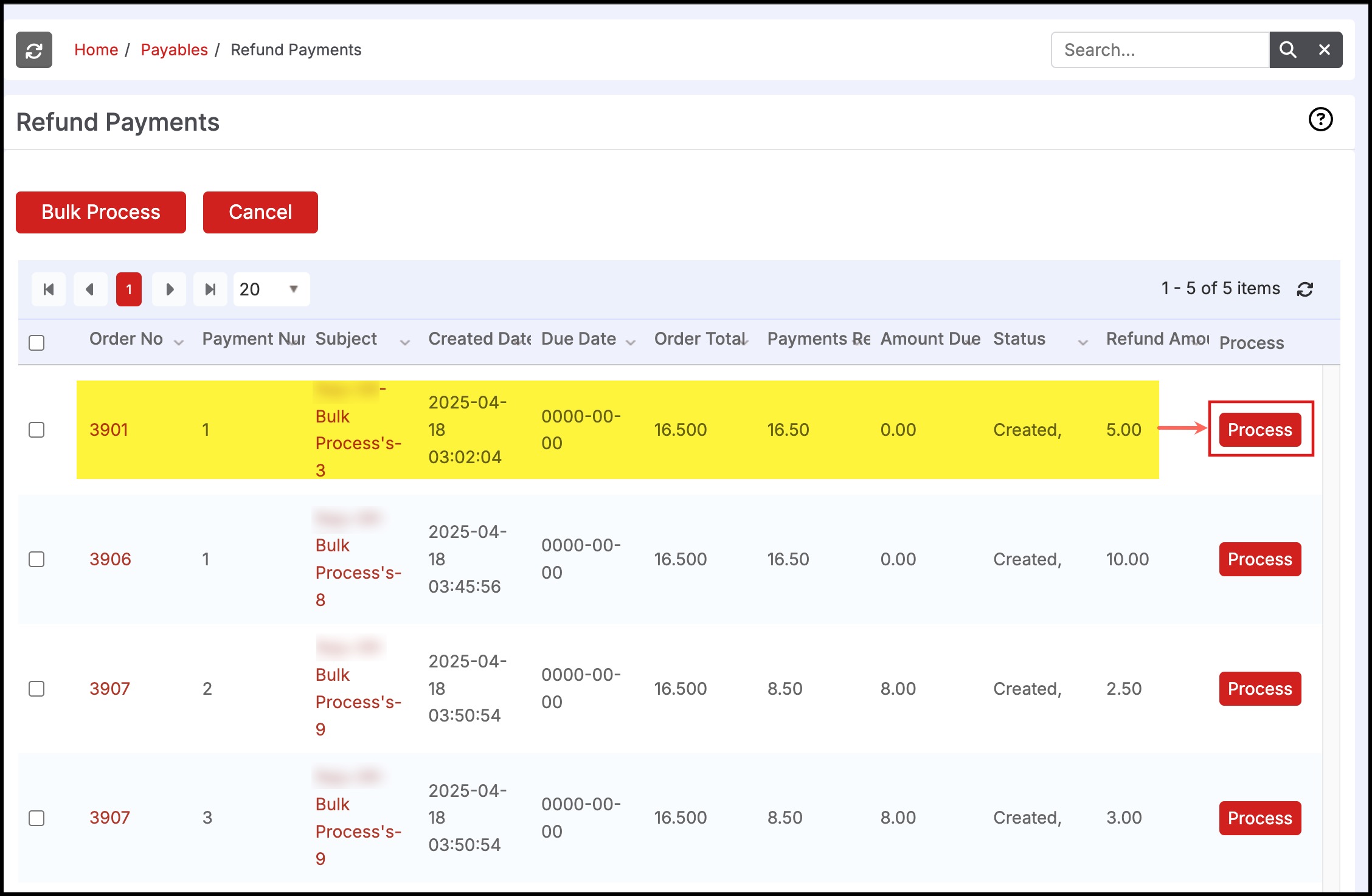Open the page size 20 dropdown
The image size is (1372, 896).
tap(271, 289)
